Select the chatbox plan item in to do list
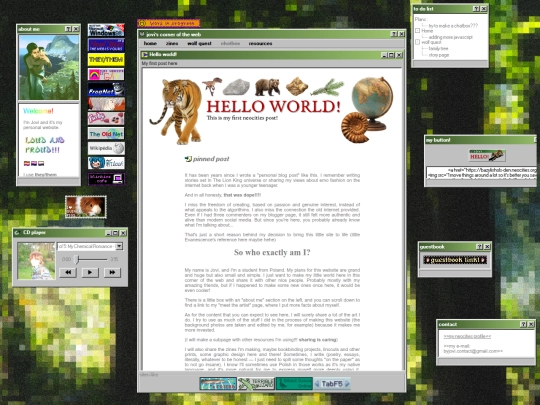Viewport: 540px width, 405px height. 453,25
